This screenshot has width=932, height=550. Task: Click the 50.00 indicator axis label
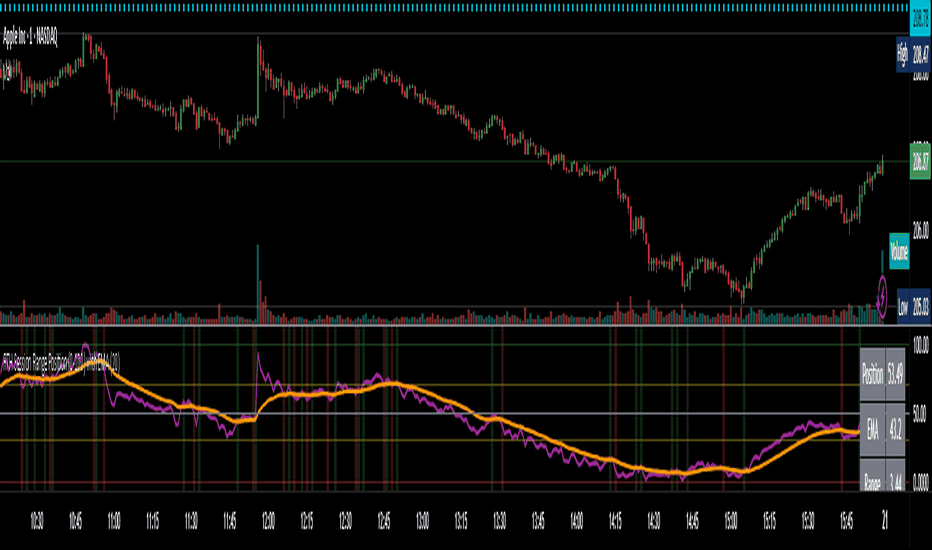coord(920,414)
